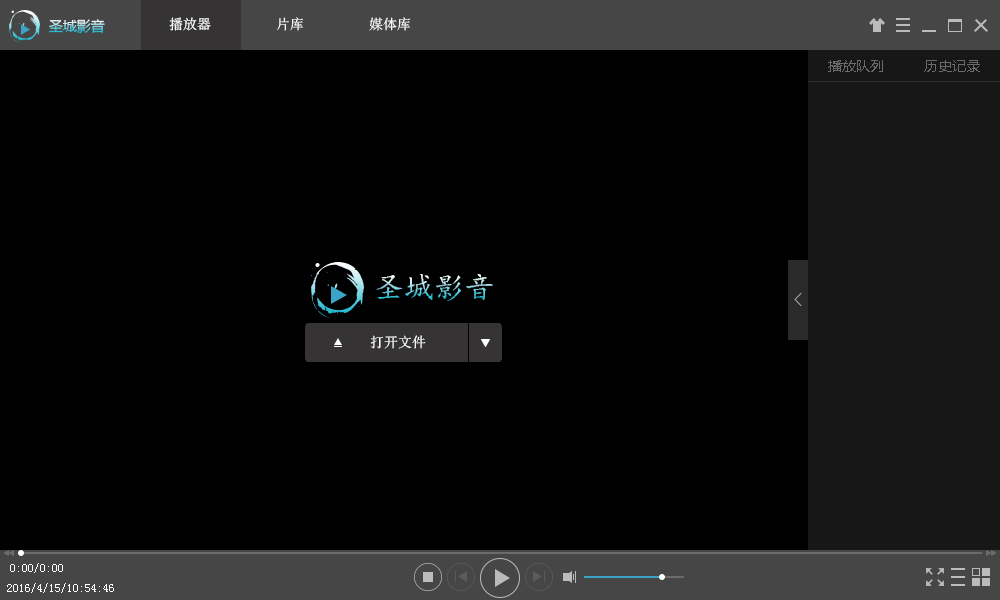The height and width of the screenshot is (600, 1000).
Task: Mute audio with the speaker icon
Action: click(570, 577)
